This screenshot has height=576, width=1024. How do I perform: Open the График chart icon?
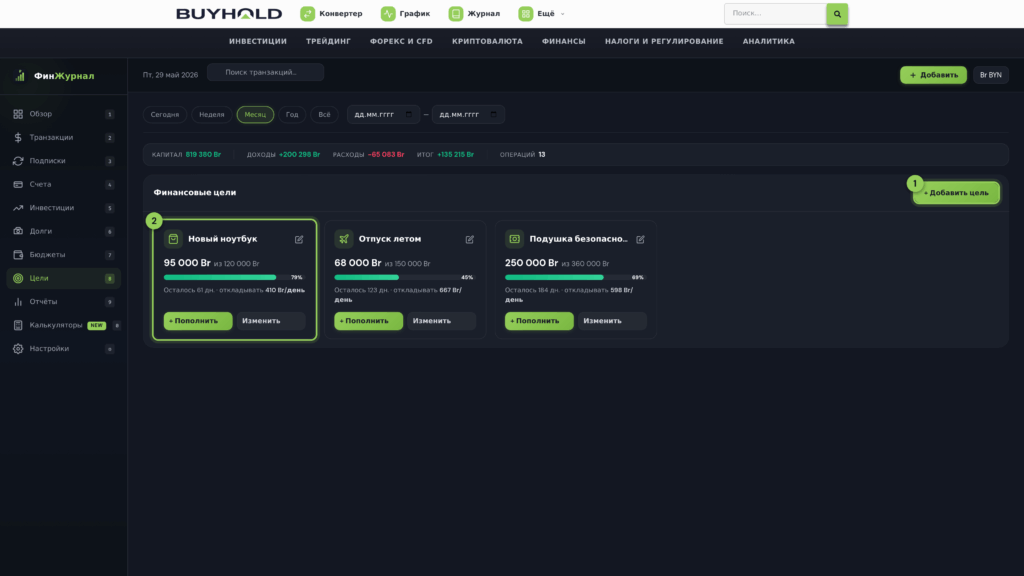(388, 14)
